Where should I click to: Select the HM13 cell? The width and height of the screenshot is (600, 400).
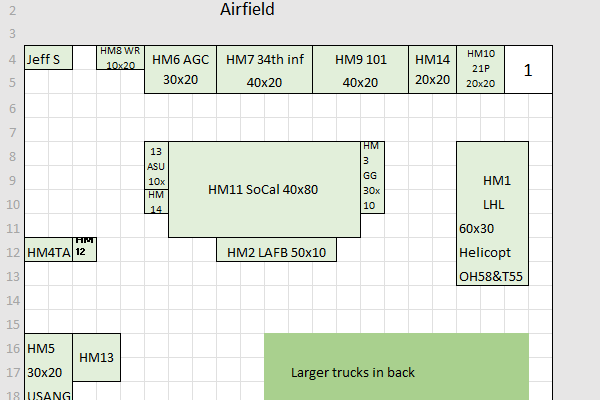tap(96, 357)
